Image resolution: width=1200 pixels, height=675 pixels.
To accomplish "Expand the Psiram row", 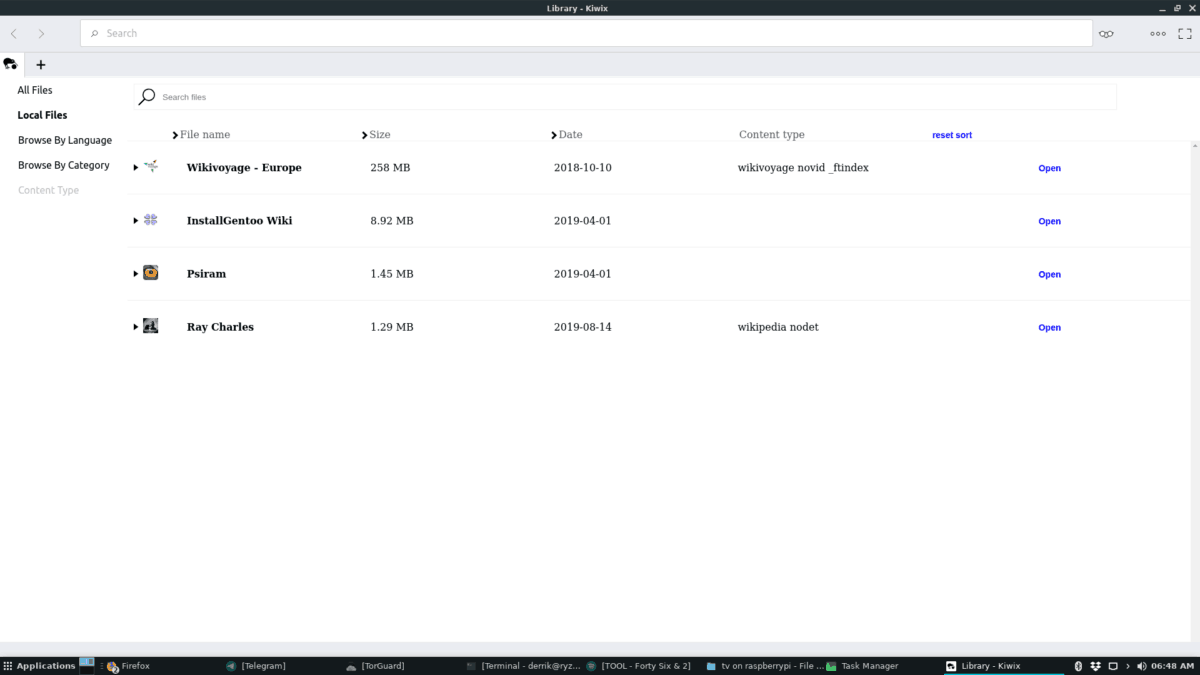I will [136, 274].
